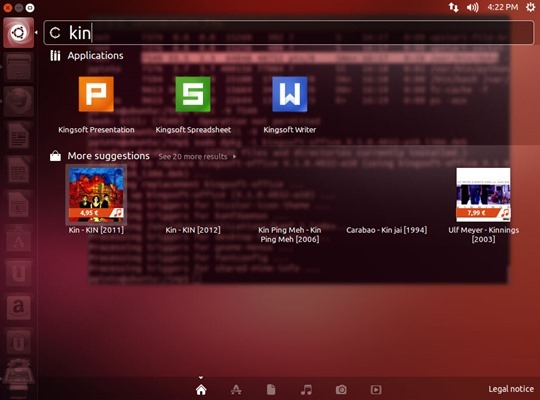Image resolution: width=540 pixels, height=400 pixels.
Task: Select Kin - KIN [2012] result
Action: click(193, 230)
